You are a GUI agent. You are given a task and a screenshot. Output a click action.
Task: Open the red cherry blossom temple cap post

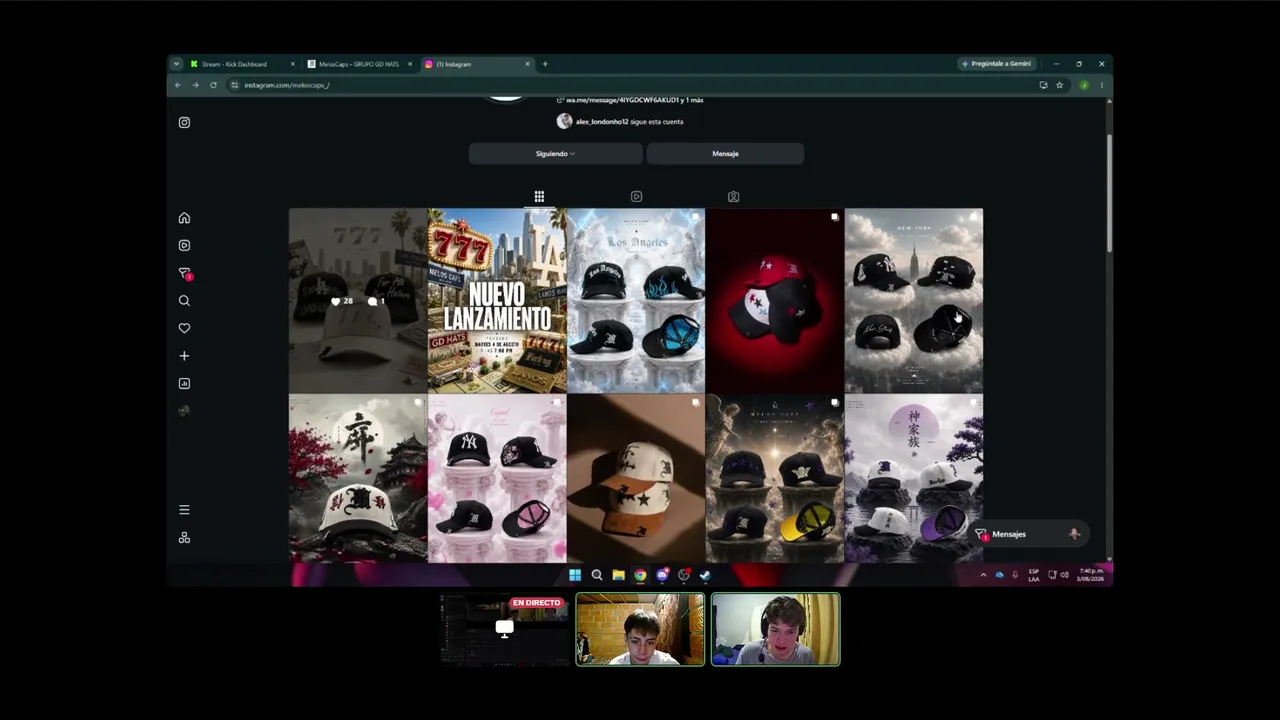click(358, 478)
